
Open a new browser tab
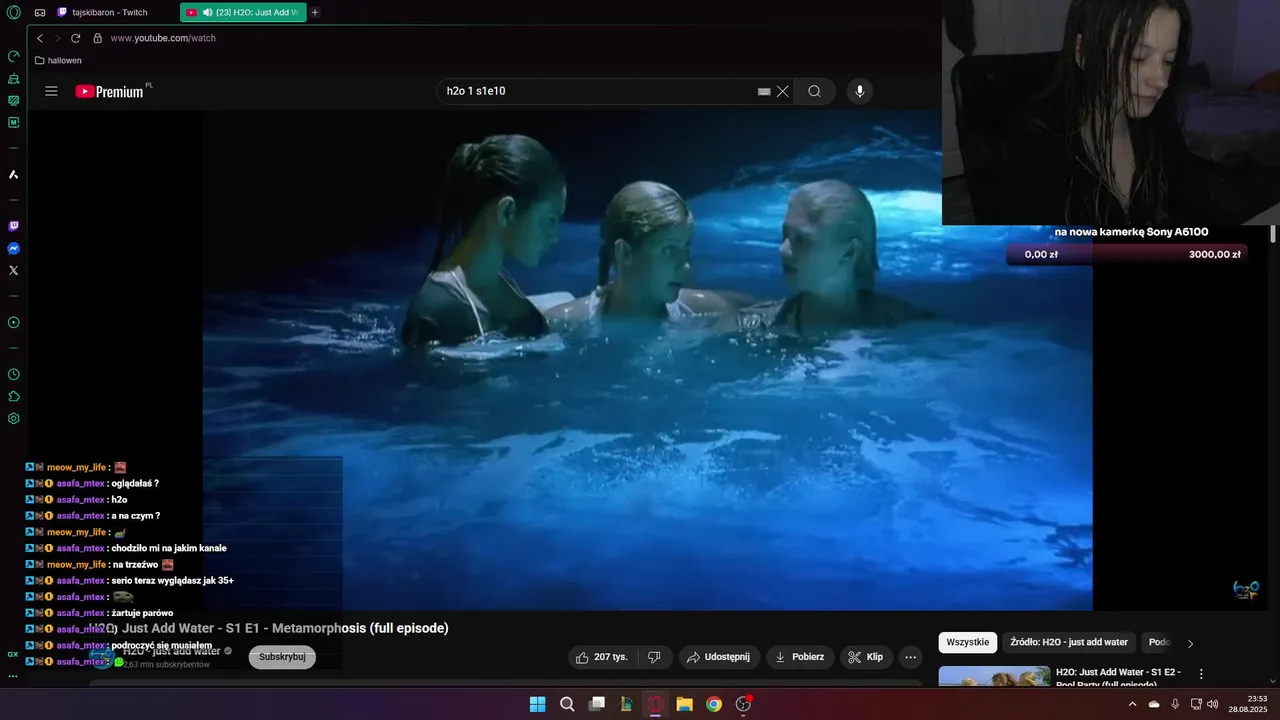coord(315,12)
